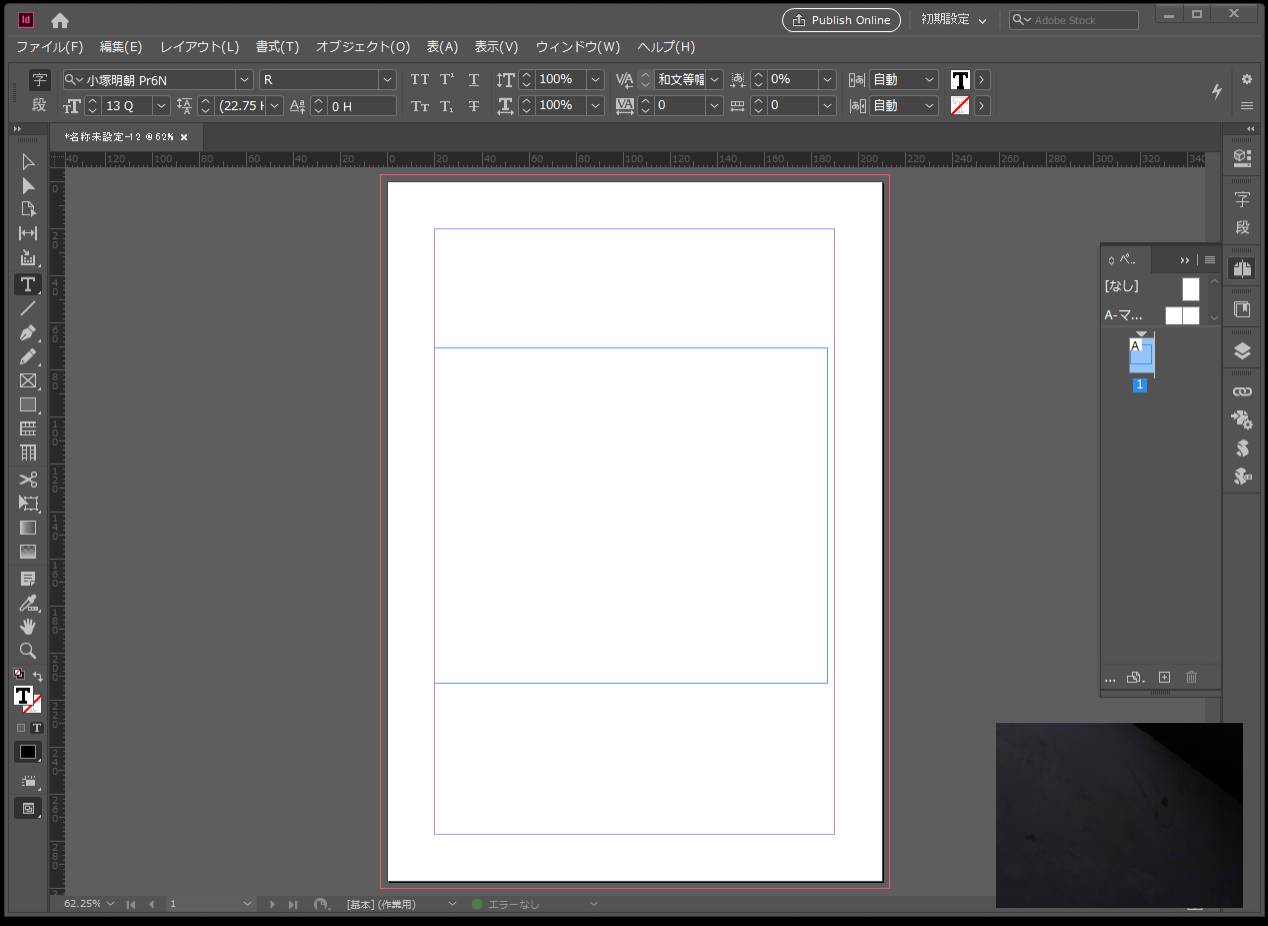Image resolution: width=1268 pixels, height=926 pixels.
Task: Select the Line tool
Action: 28,309
